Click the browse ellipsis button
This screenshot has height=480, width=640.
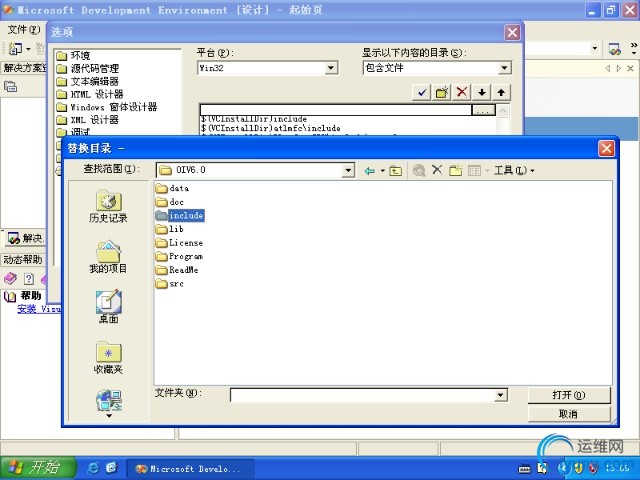click(483, 110)
